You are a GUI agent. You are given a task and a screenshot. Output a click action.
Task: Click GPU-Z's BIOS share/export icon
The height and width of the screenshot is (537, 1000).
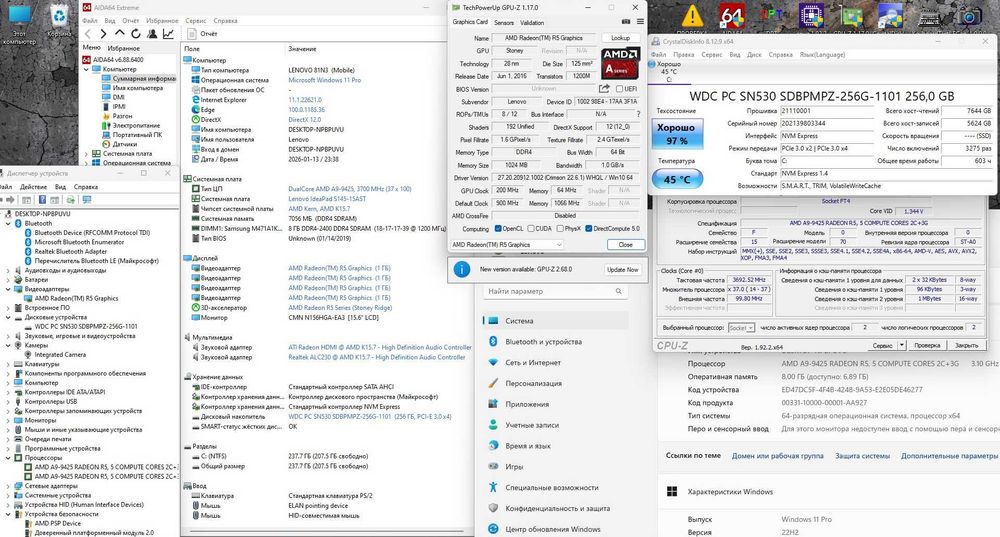coord(604,89)
